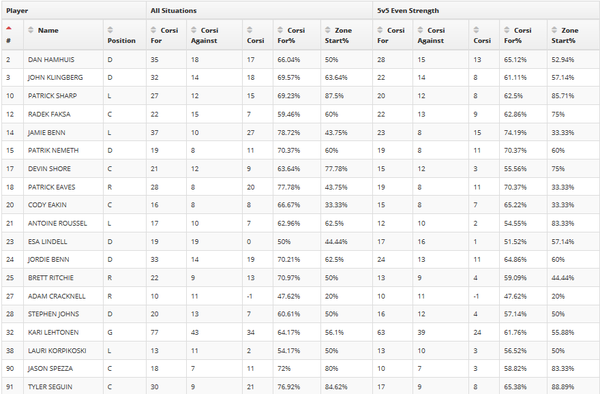Screen dimensions: 600x394
Task: Sort All Situations Corsi For% column
Action: [x=280, y=30]
